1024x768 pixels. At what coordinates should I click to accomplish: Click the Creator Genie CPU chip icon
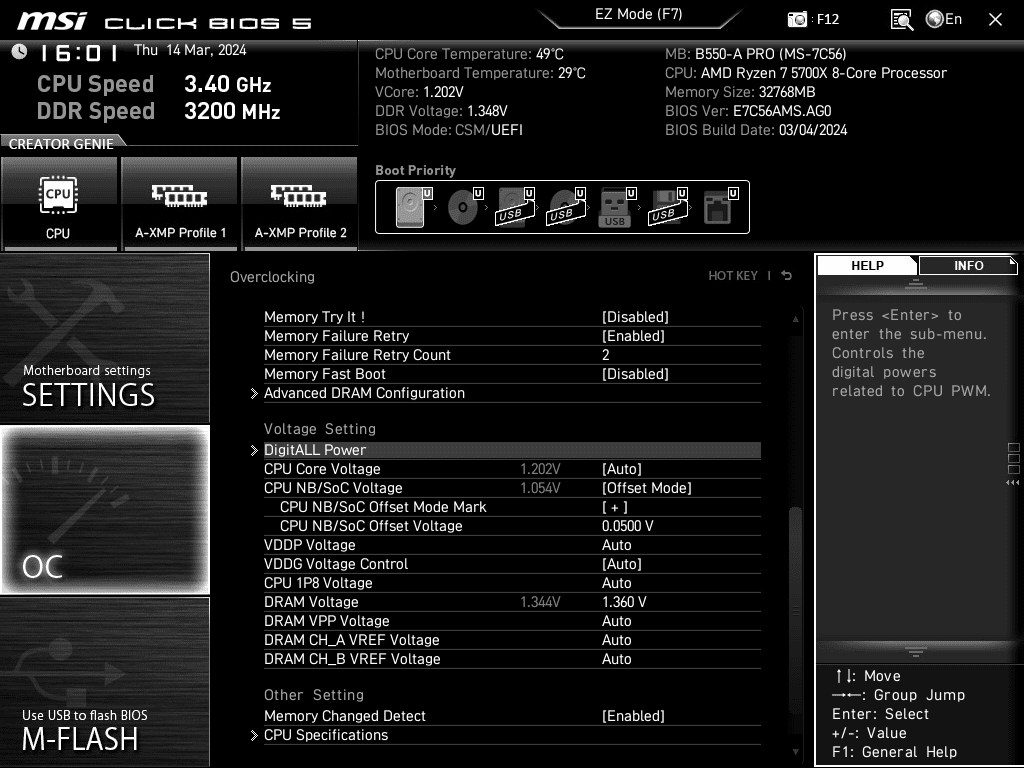[58, 195]
